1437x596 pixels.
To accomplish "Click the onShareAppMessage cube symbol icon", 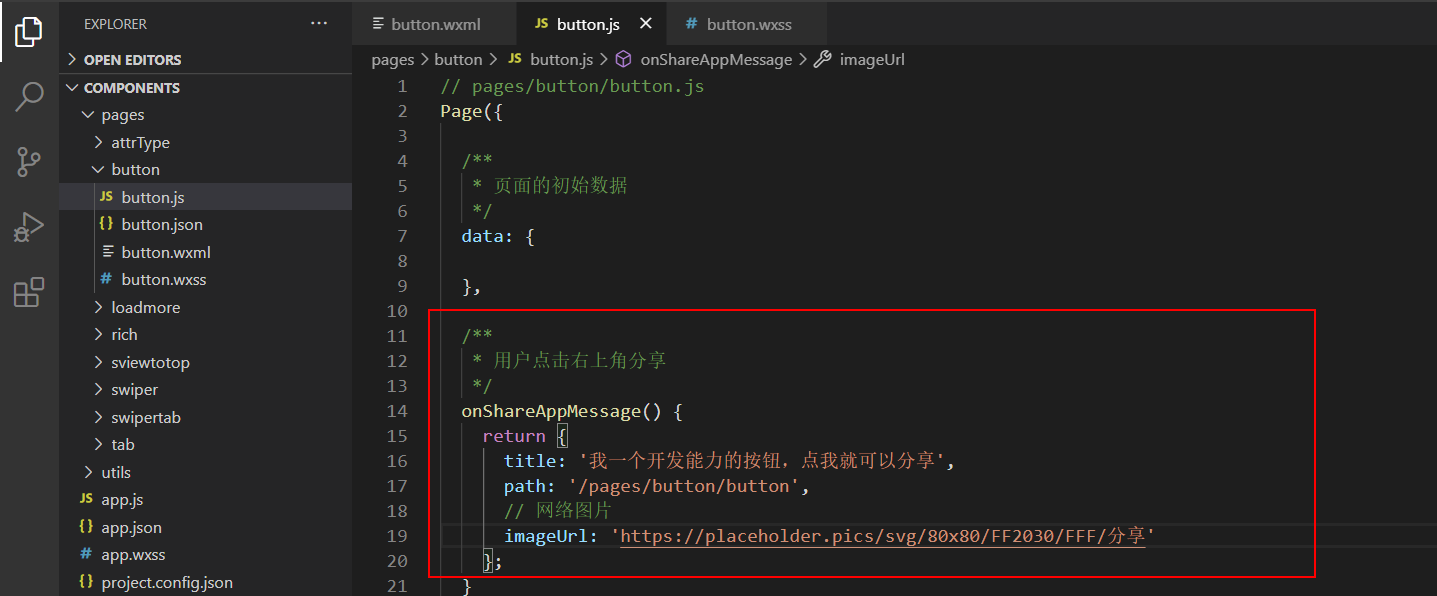I will pos(623,59).
